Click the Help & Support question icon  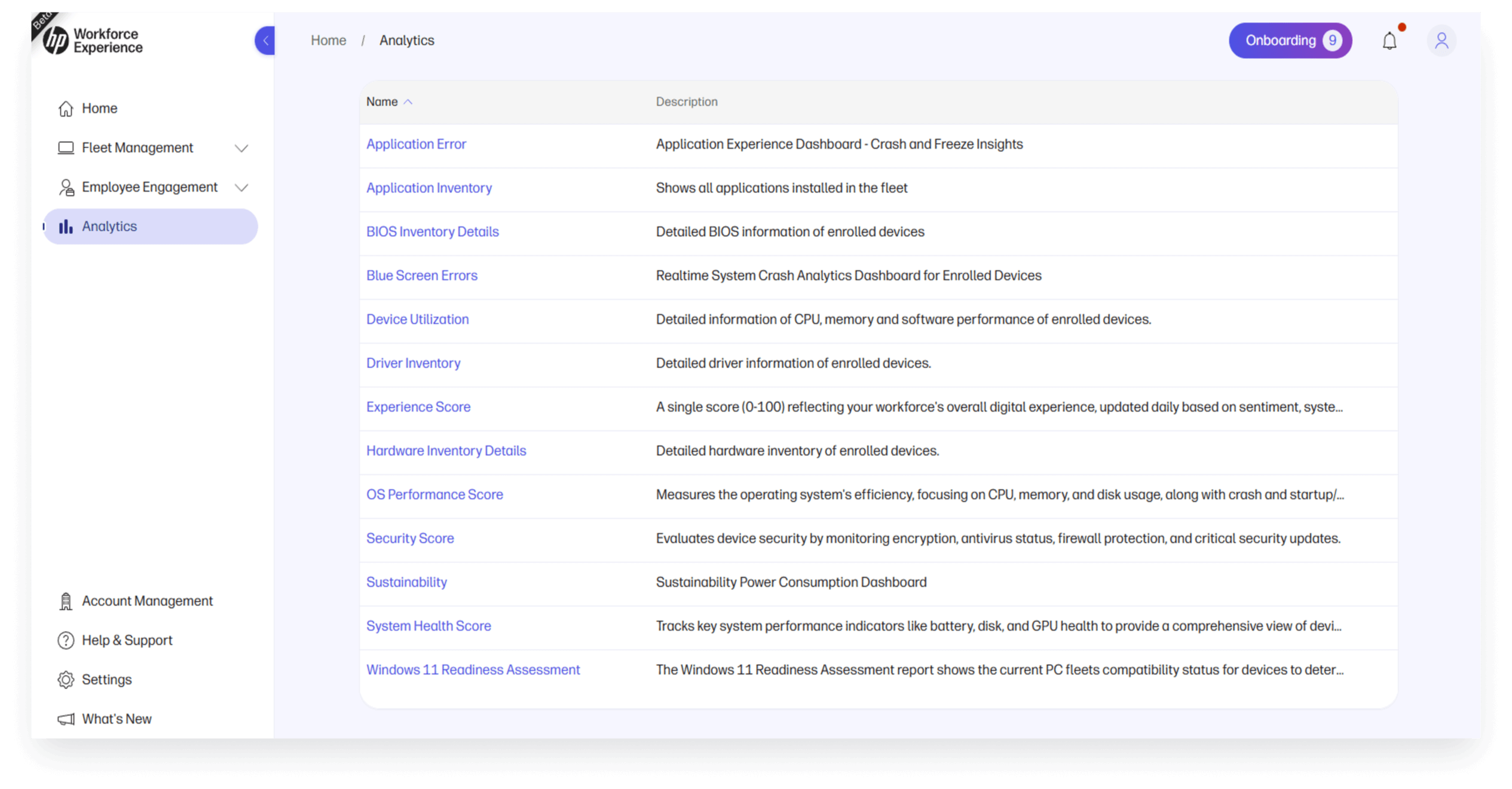66,640
